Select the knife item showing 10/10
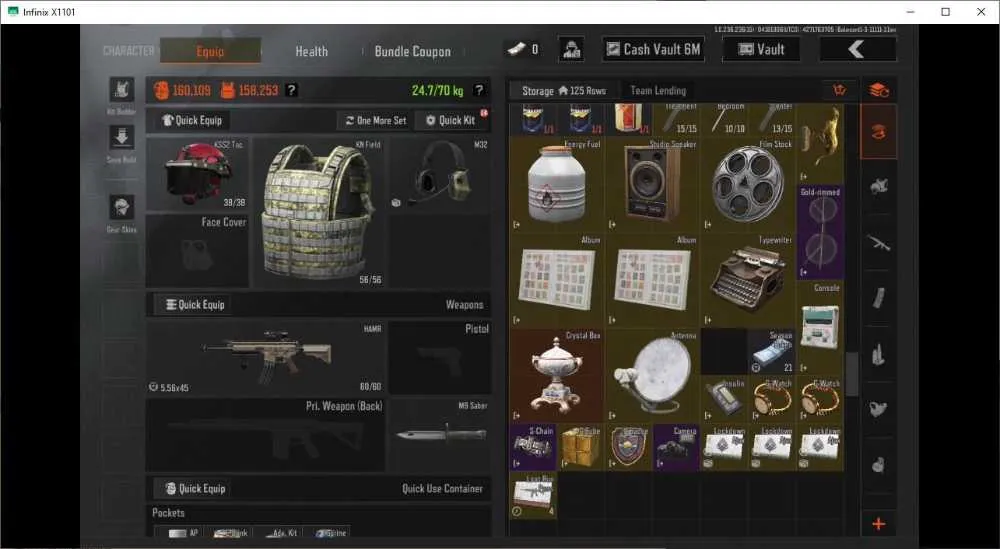This screenshot has width=1000, height=549. (x=724, y=119)
